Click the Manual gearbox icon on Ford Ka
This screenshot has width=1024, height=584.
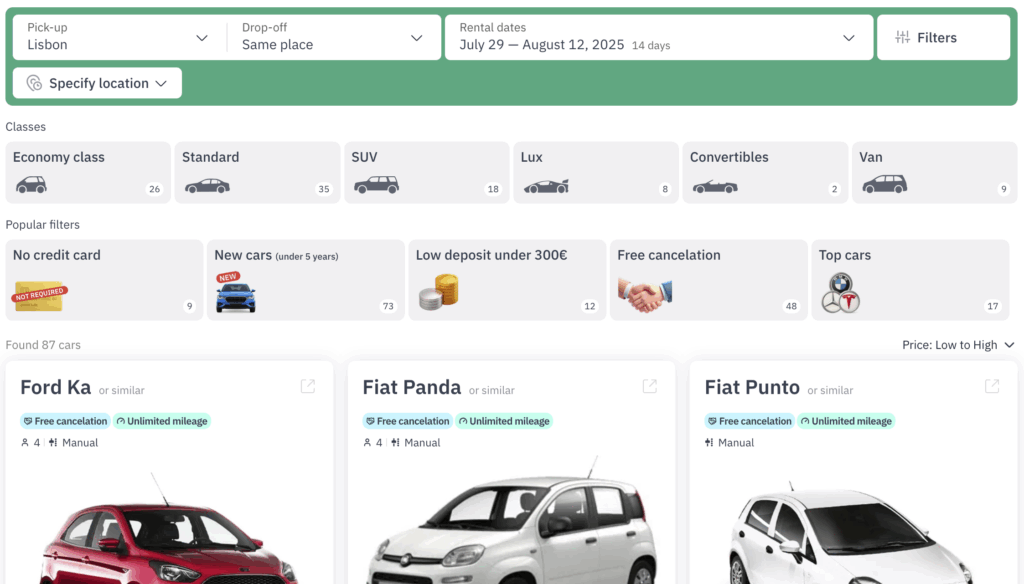[53, 442]
